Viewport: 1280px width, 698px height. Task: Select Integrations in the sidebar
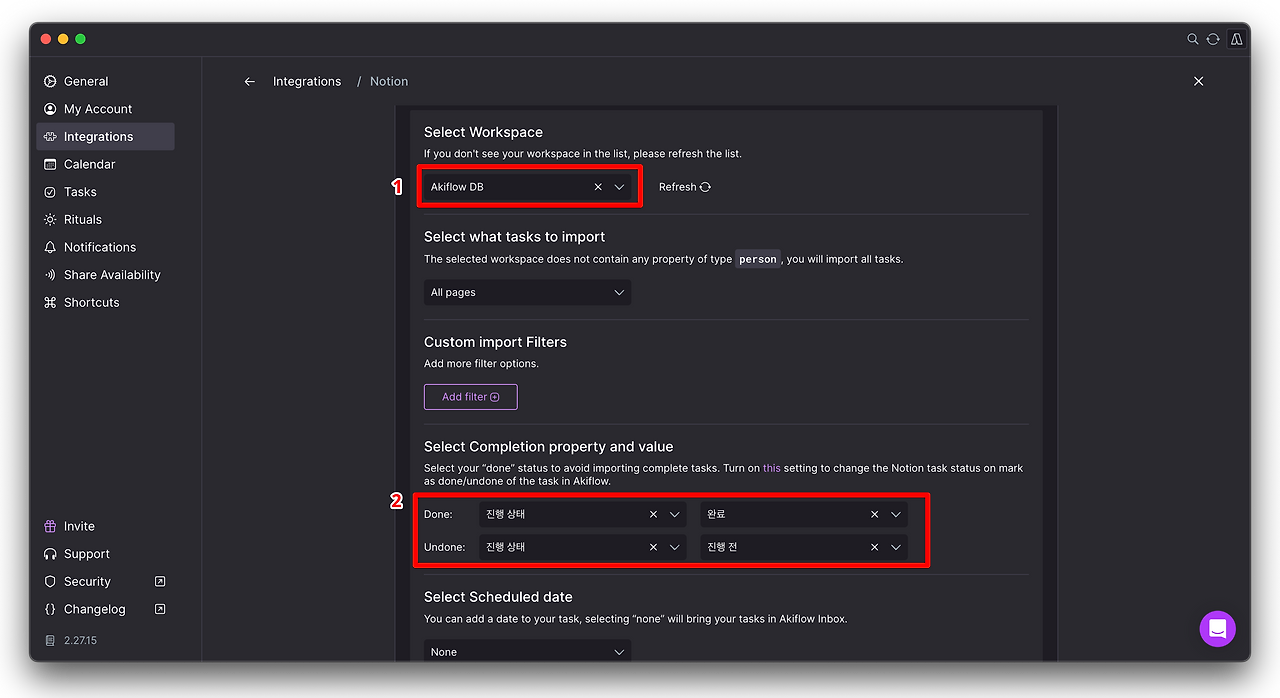(105, 137)
